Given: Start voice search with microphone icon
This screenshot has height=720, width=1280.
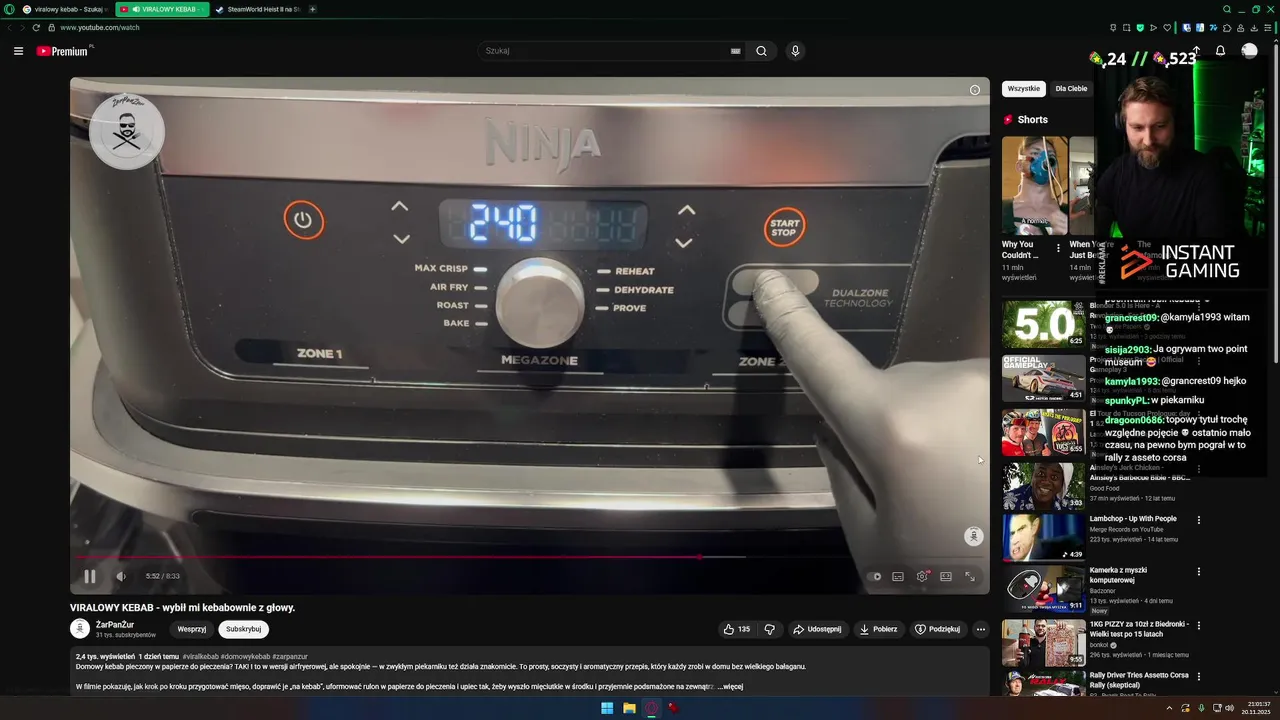Looking at the screenshot, I should pos(795,51).
